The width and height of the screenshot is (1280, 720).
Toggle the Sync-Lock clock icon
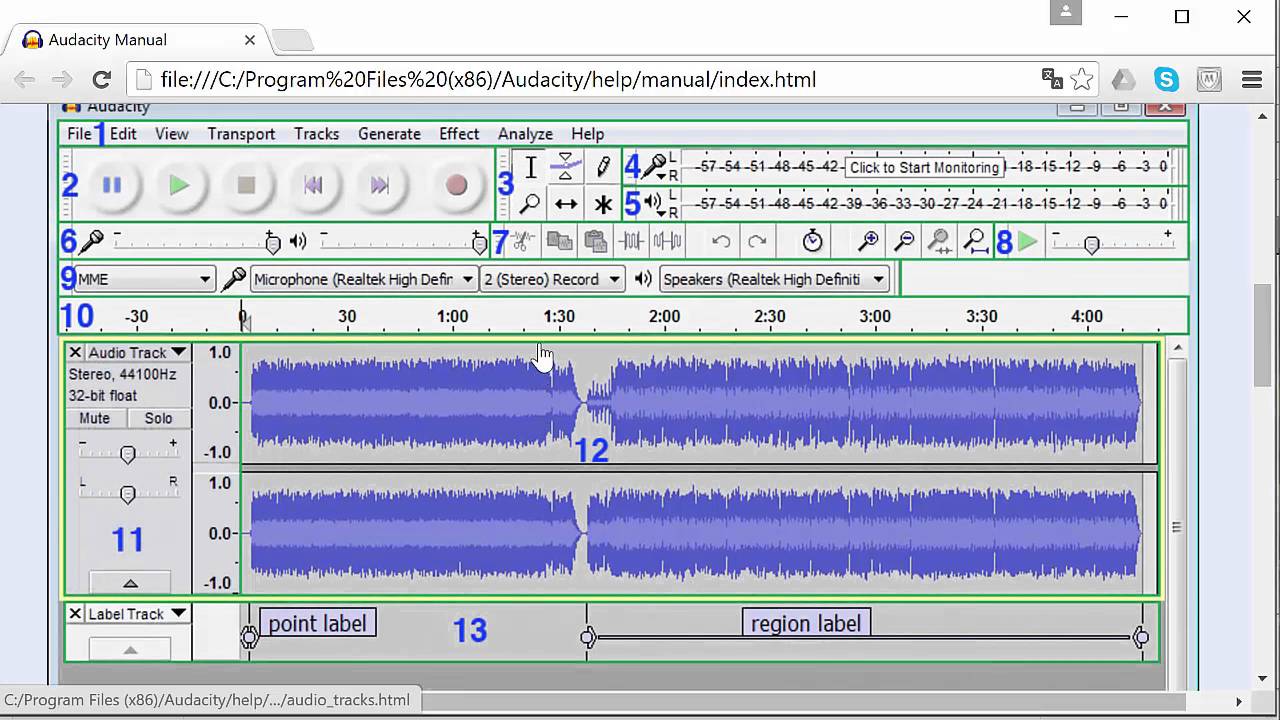[x=813, y=241]
